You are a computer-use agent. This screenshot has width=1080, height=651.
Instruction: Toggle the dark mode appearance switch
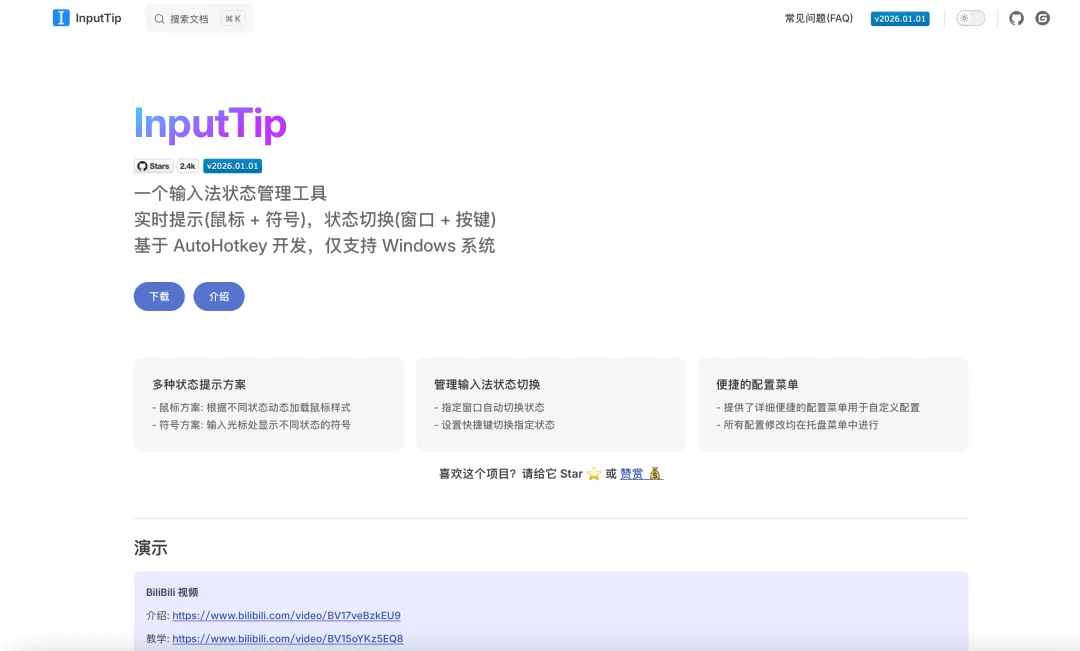point(970,19)
